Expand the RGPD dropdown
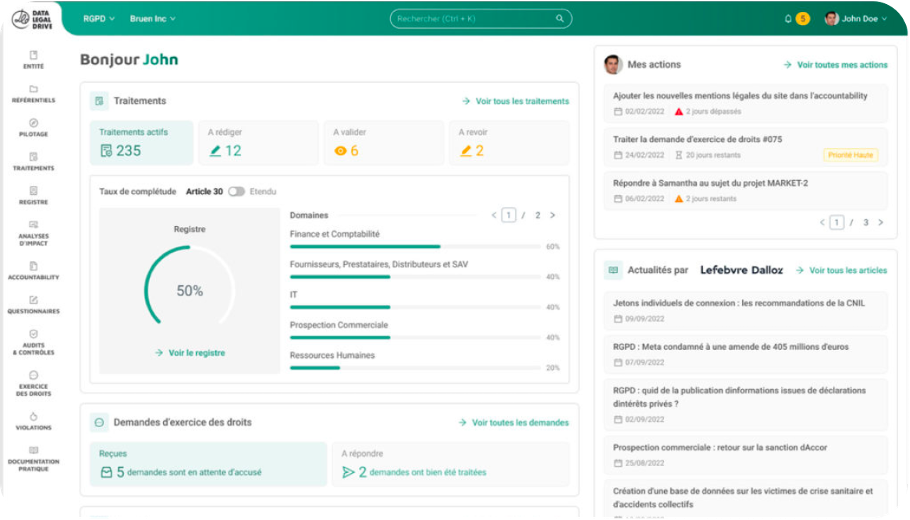 click(x=99, y=18)
